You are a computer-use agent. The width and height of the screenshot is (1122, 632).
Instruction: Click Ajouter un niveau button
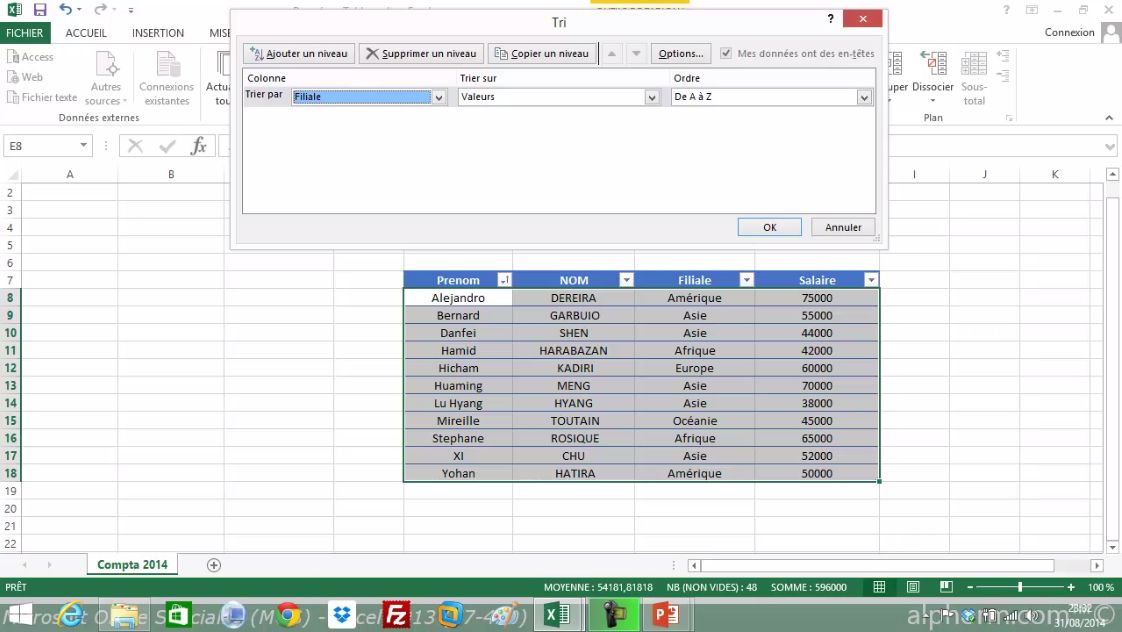(299, 54)
